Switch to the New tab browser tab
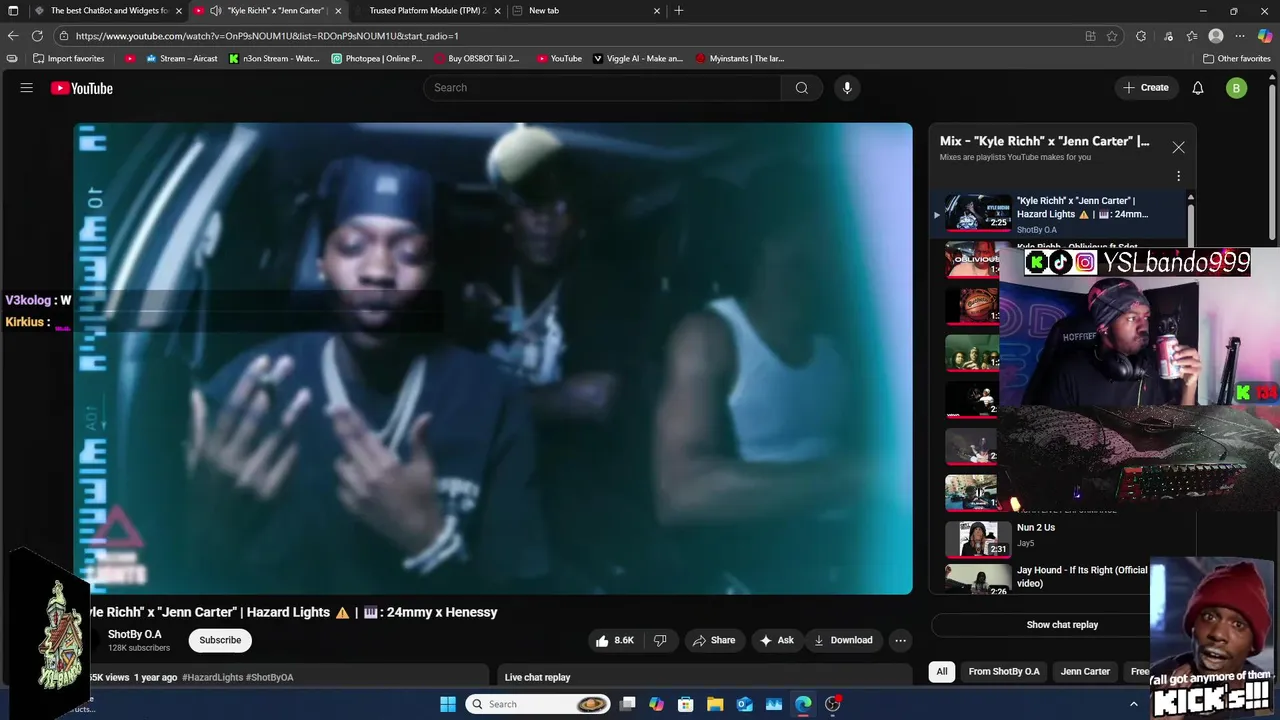 pyautogui.click(x=585, y=11)
